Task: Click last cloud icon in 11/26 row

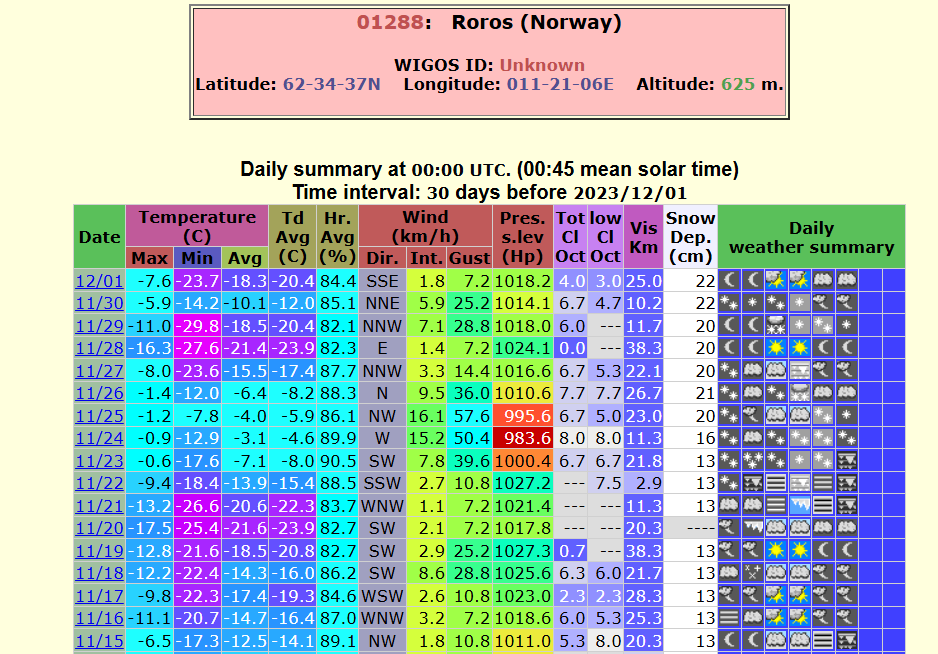Action: pyautogui.click(x=846, y=393)
